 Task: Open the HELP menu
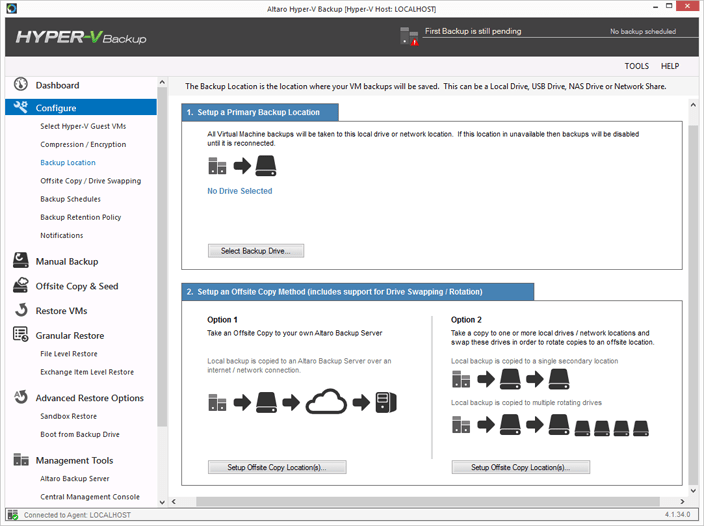(670, 66)
